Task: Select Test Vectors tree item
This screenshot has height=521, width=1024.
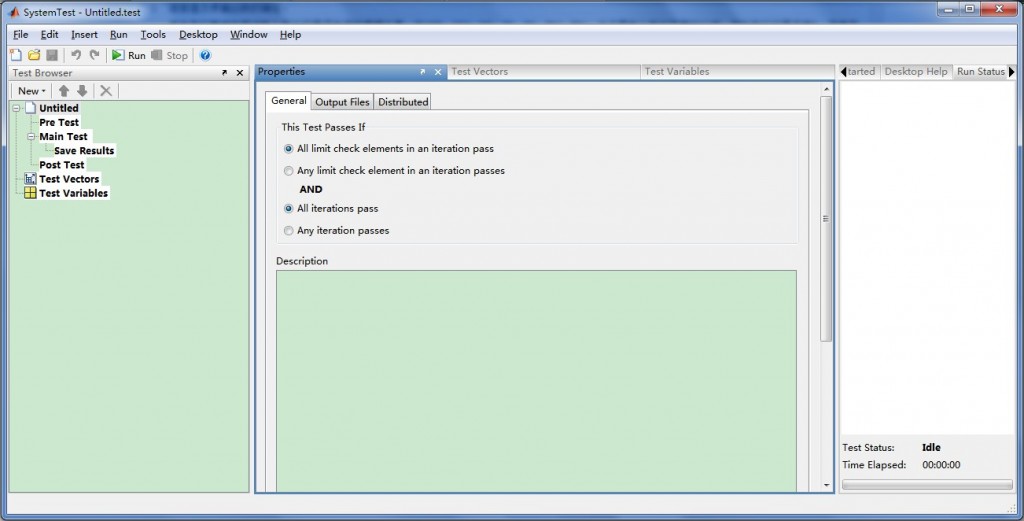Action: [x=69, y=179]
